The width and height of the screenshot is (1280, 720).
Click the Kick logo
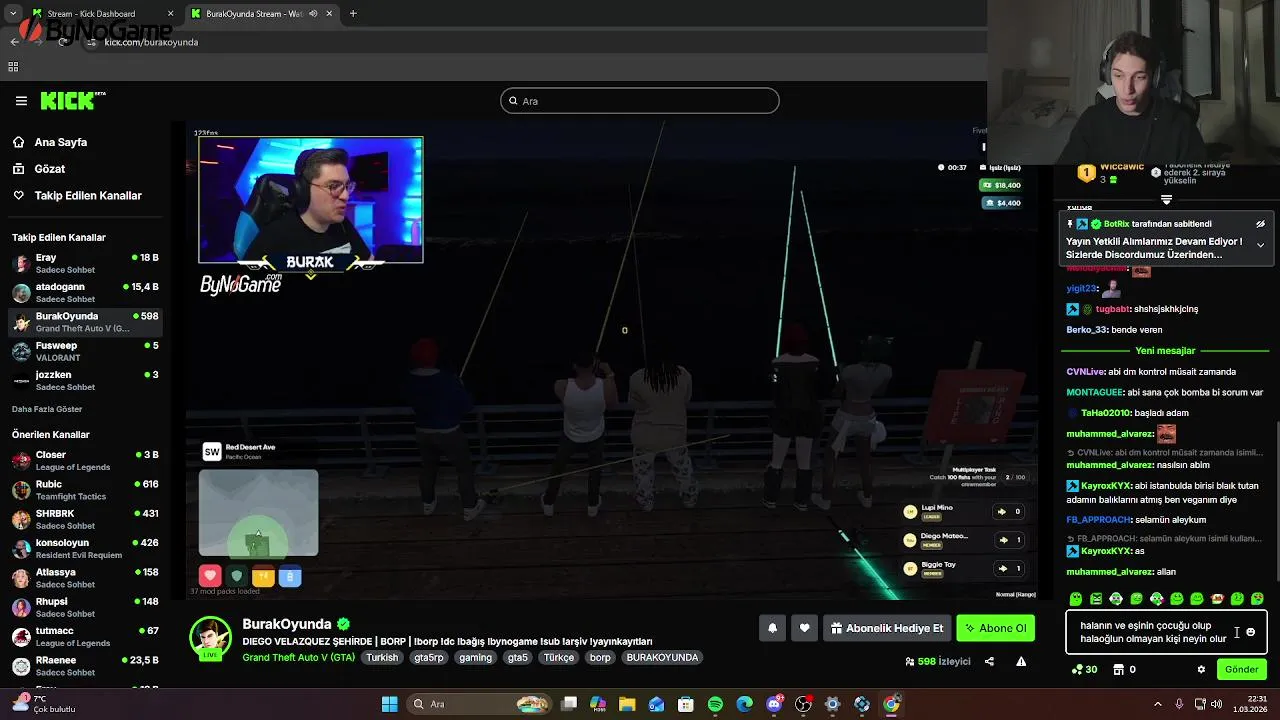click(x=73, y=101)
